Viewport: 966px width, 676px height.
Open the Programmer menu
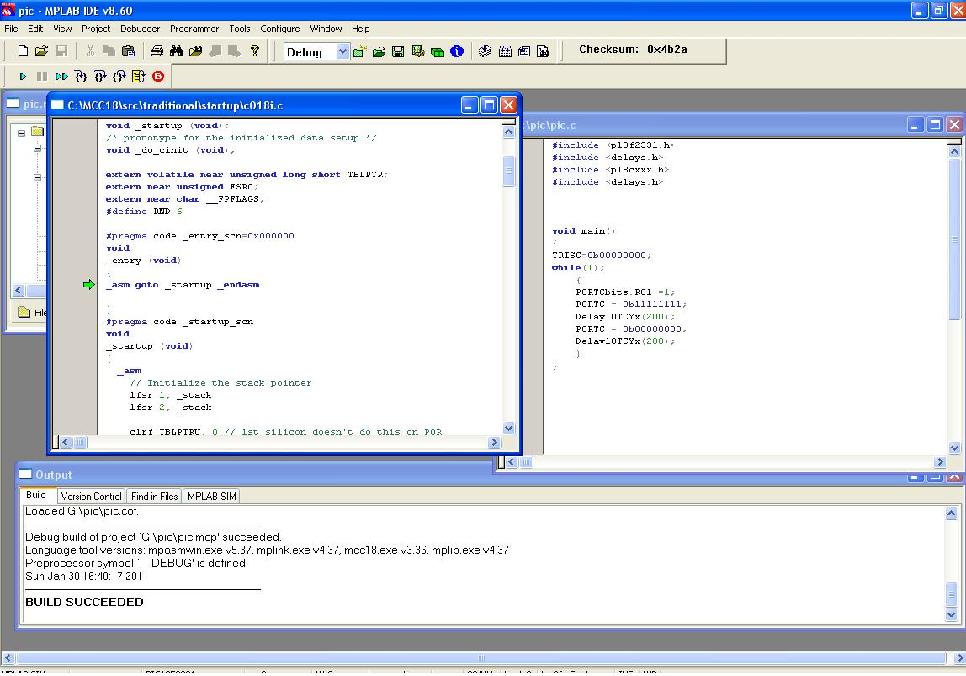tap(194, 29)
